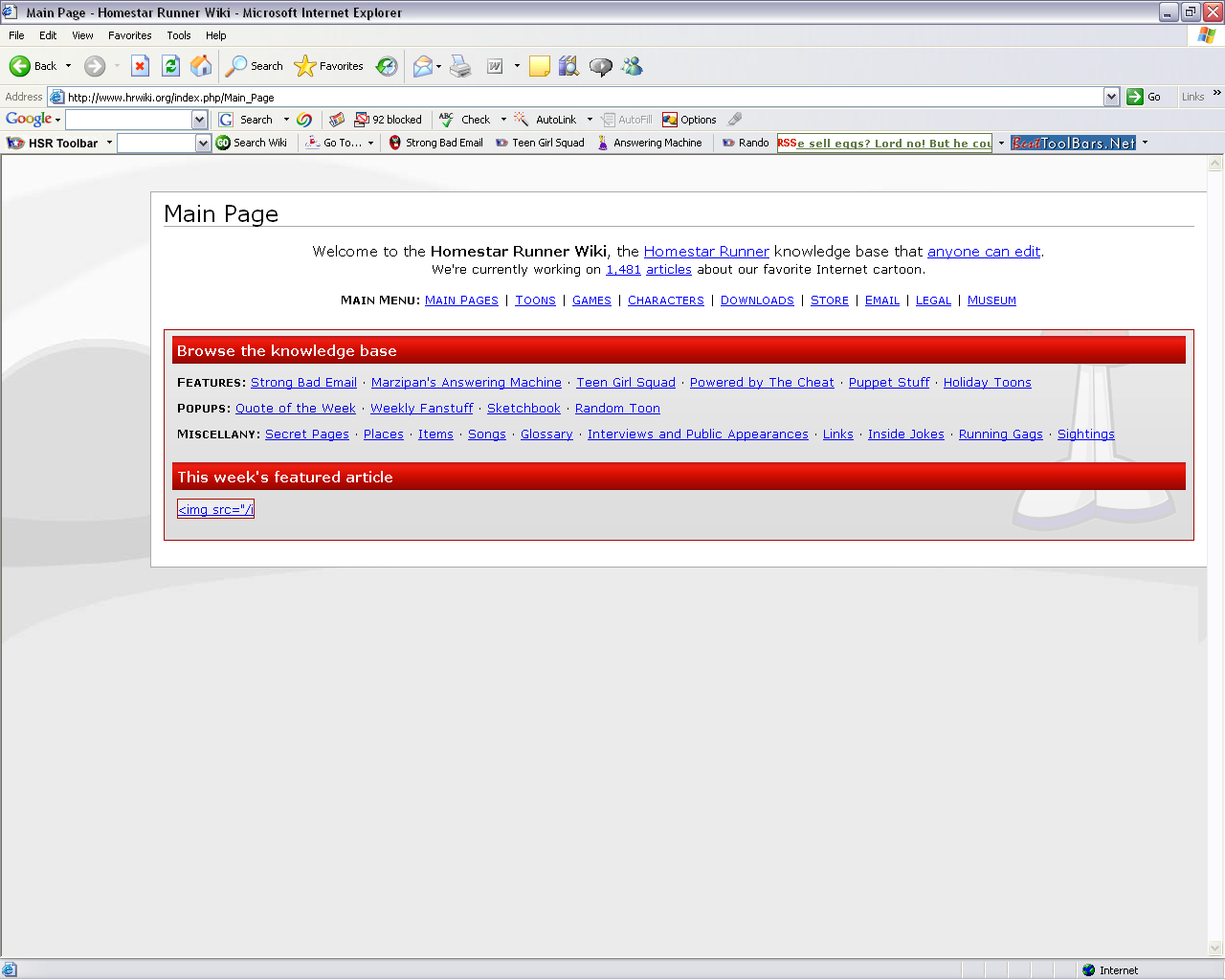Open the Help menu
This screenshot has height=980, width=1225.
216,35
